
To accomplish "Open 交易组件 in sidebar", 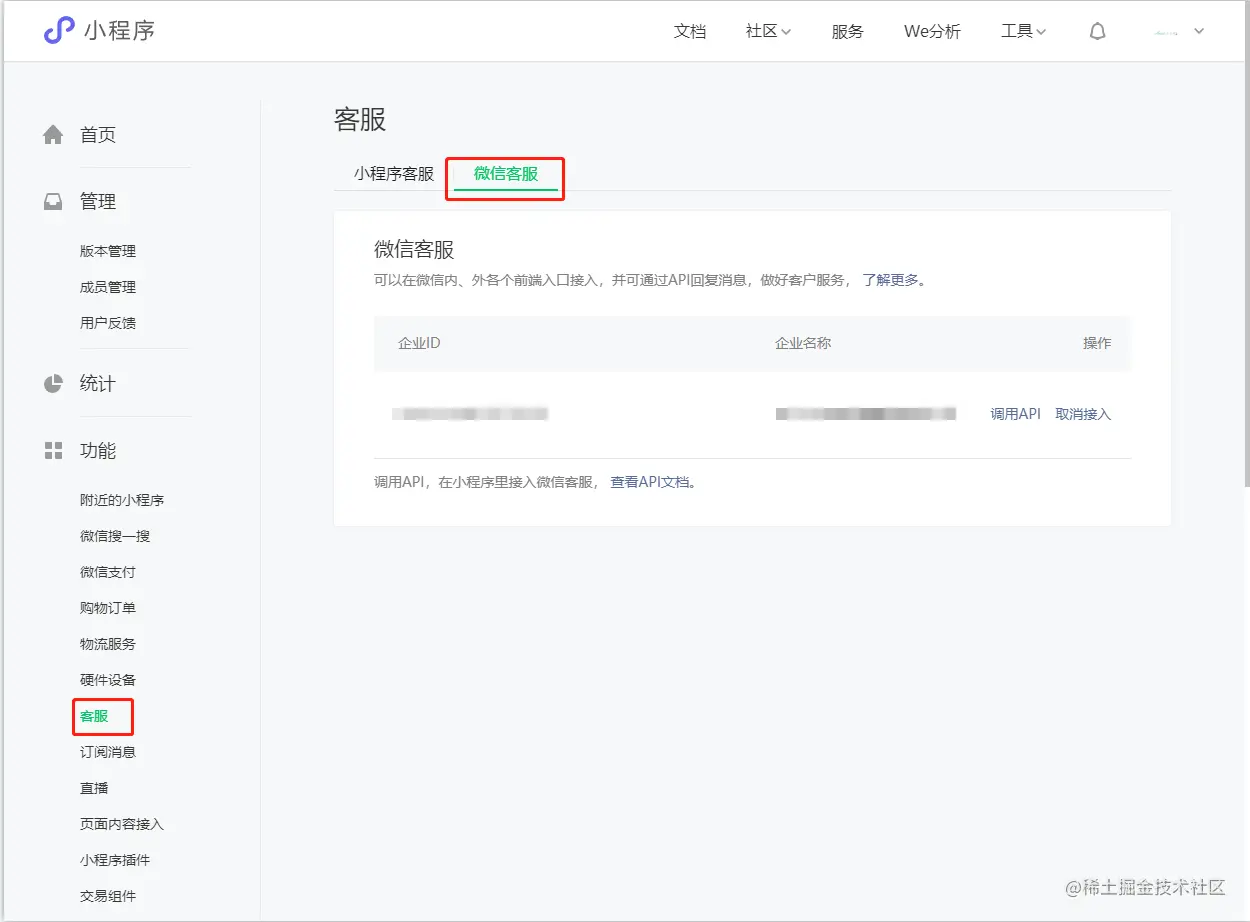I will click(108, 896).
